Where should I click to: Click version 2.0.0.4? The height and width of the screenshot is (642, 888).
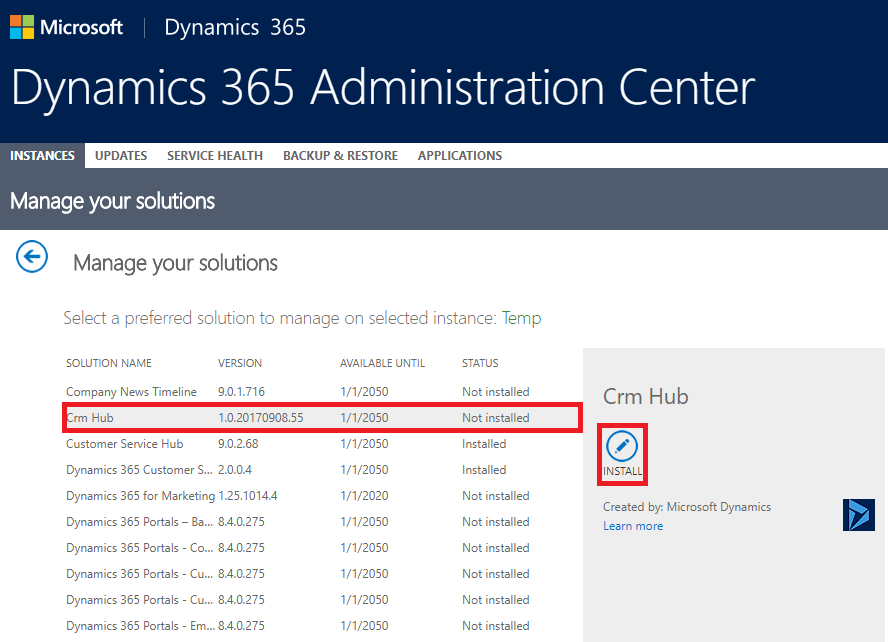tap(234, 470)
